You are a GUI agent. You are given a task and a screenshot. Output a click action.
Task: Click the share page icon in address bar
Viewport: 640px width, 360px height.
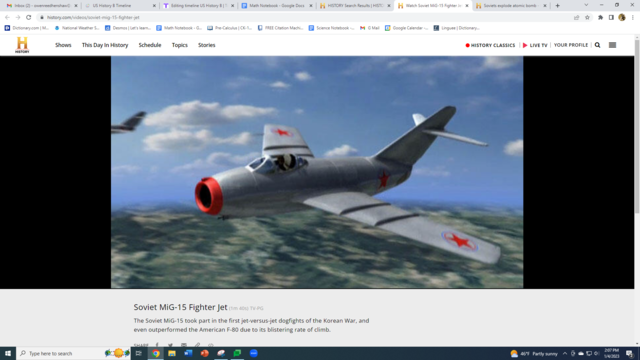click(576, 18)
